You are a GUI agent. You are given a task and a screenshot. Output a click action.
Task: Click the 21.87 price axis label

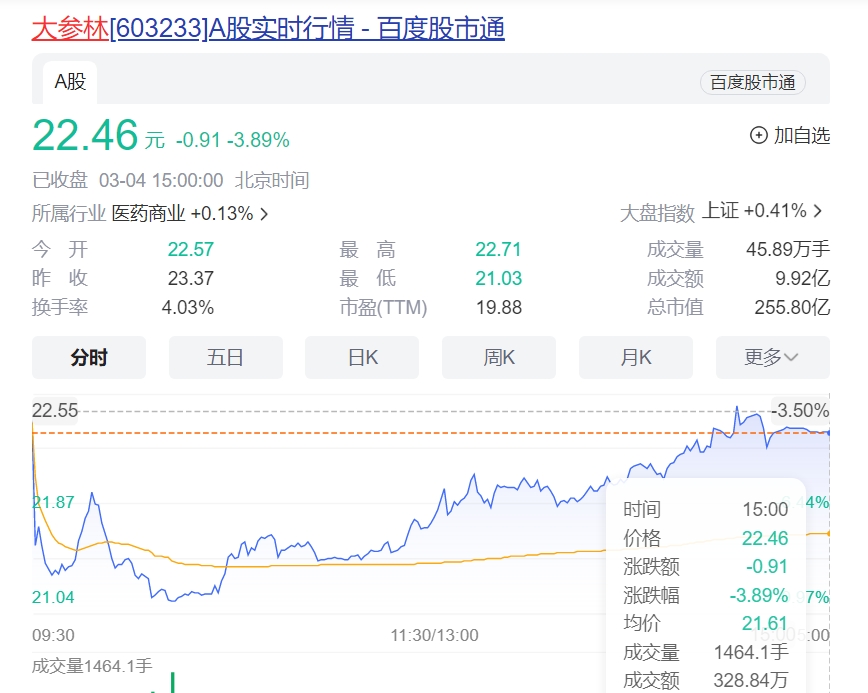(53, 503)
